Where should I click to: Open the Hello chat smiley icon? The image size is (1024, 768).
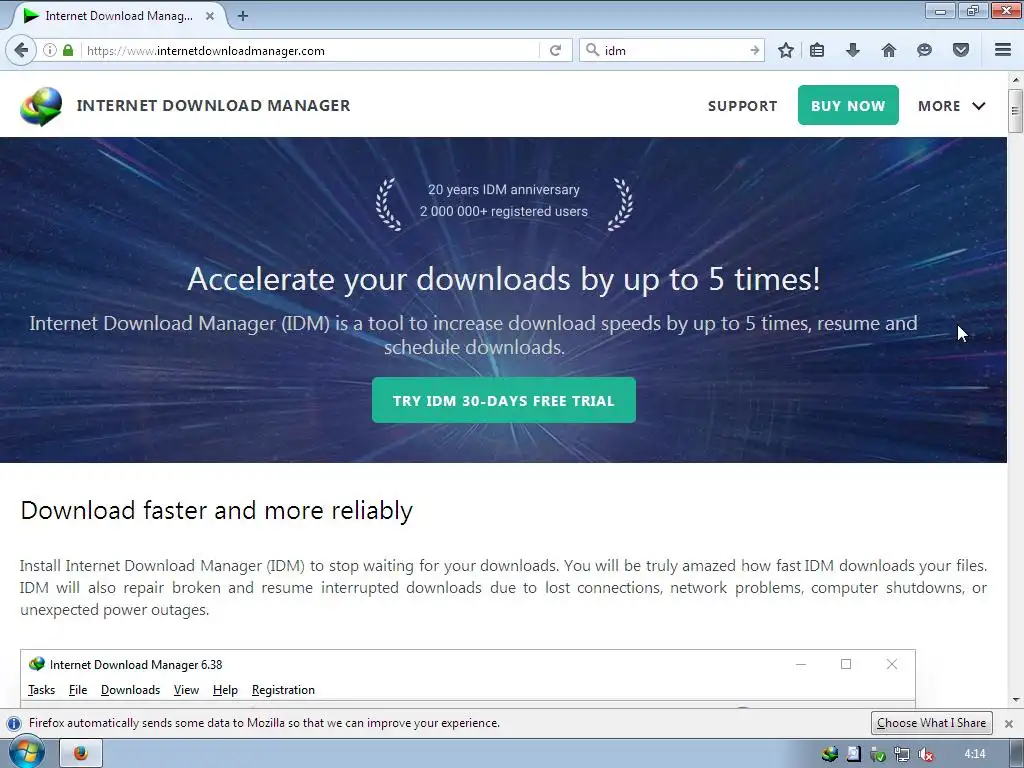click(x=924, y=50)
